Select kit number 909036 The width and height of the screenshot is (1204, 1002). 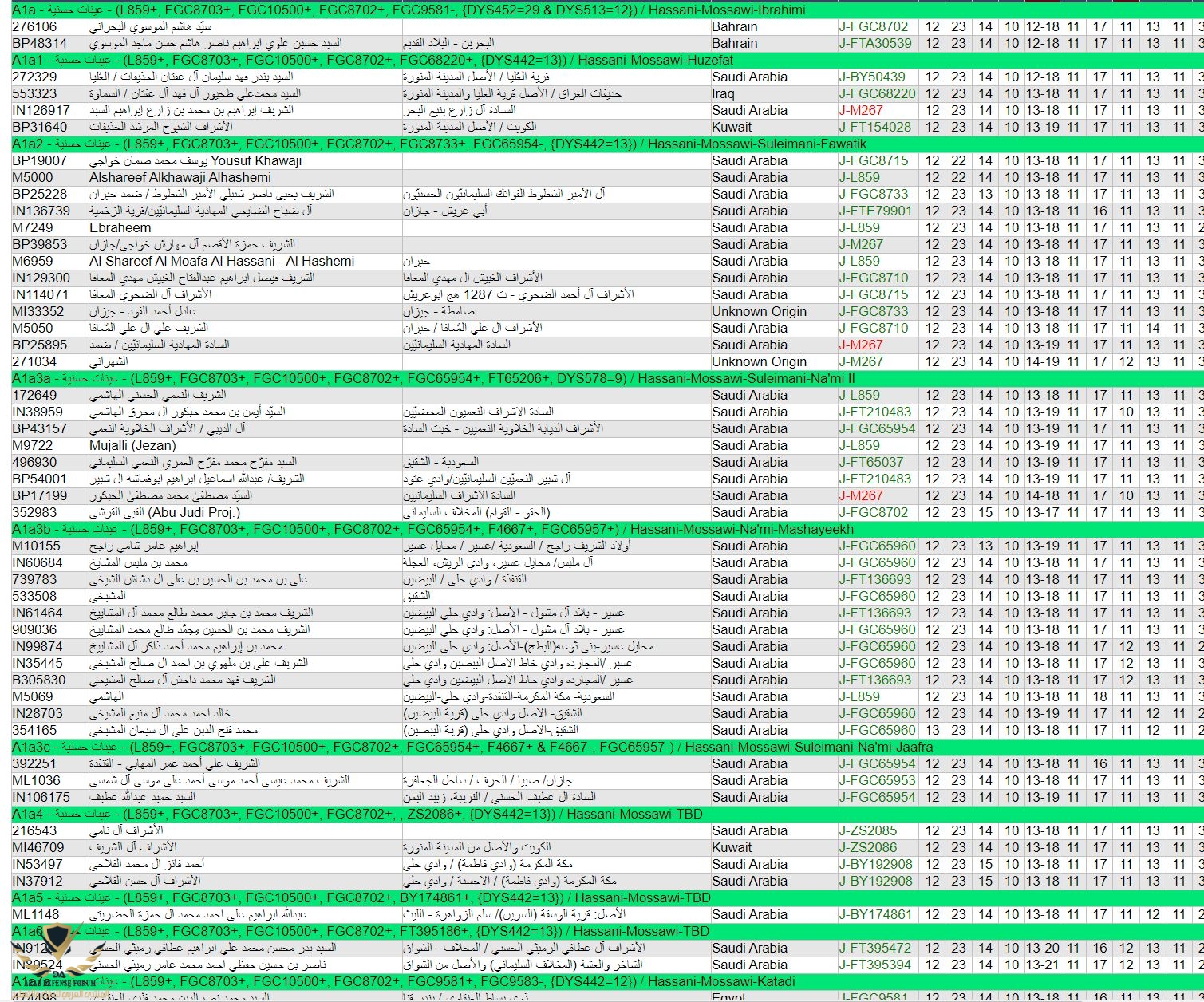tap(34, 630)
